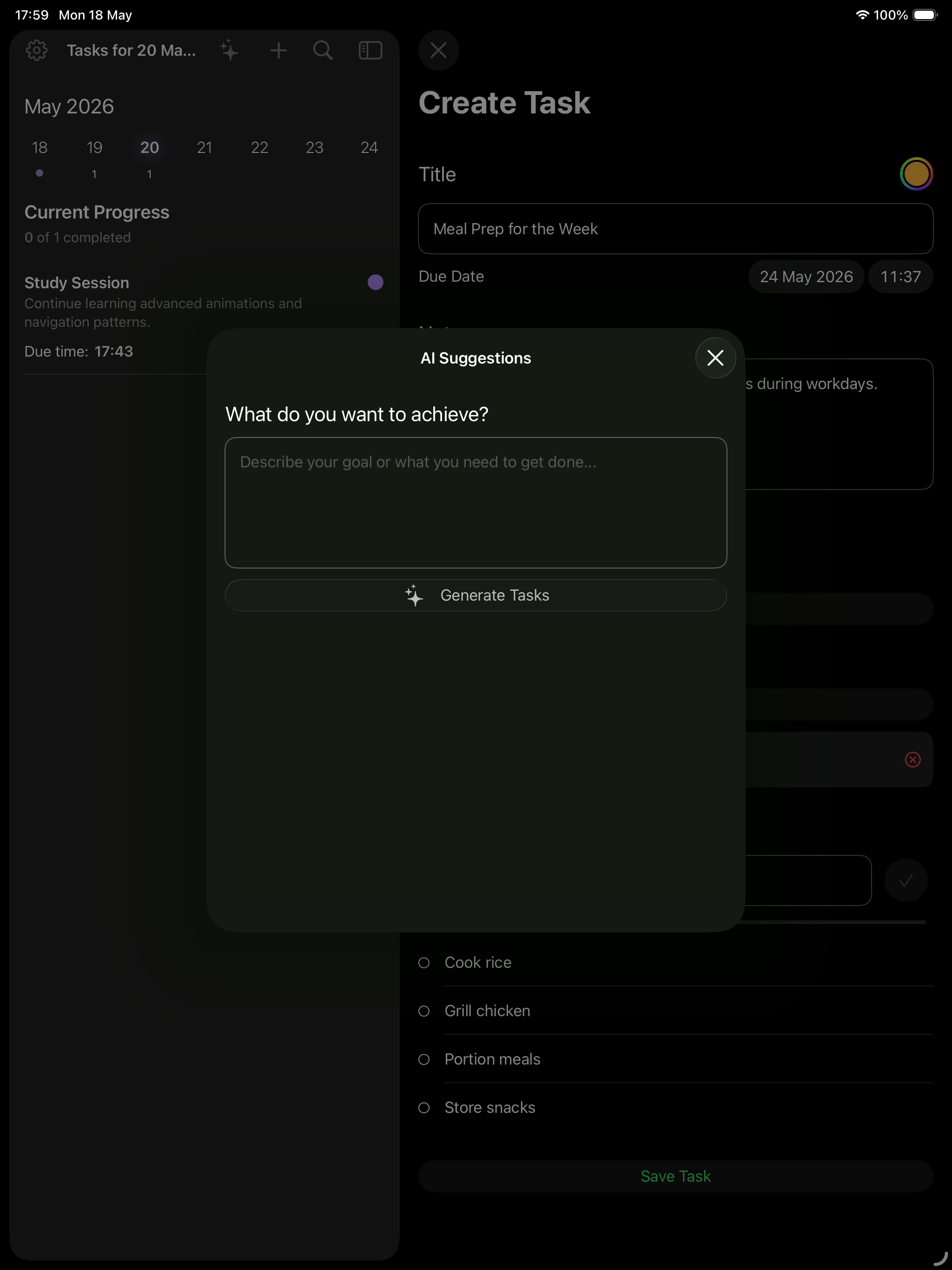The width and height of the screenshot is (952, 1270).
Task: Click Save Task button
Action: point(675,1177)
